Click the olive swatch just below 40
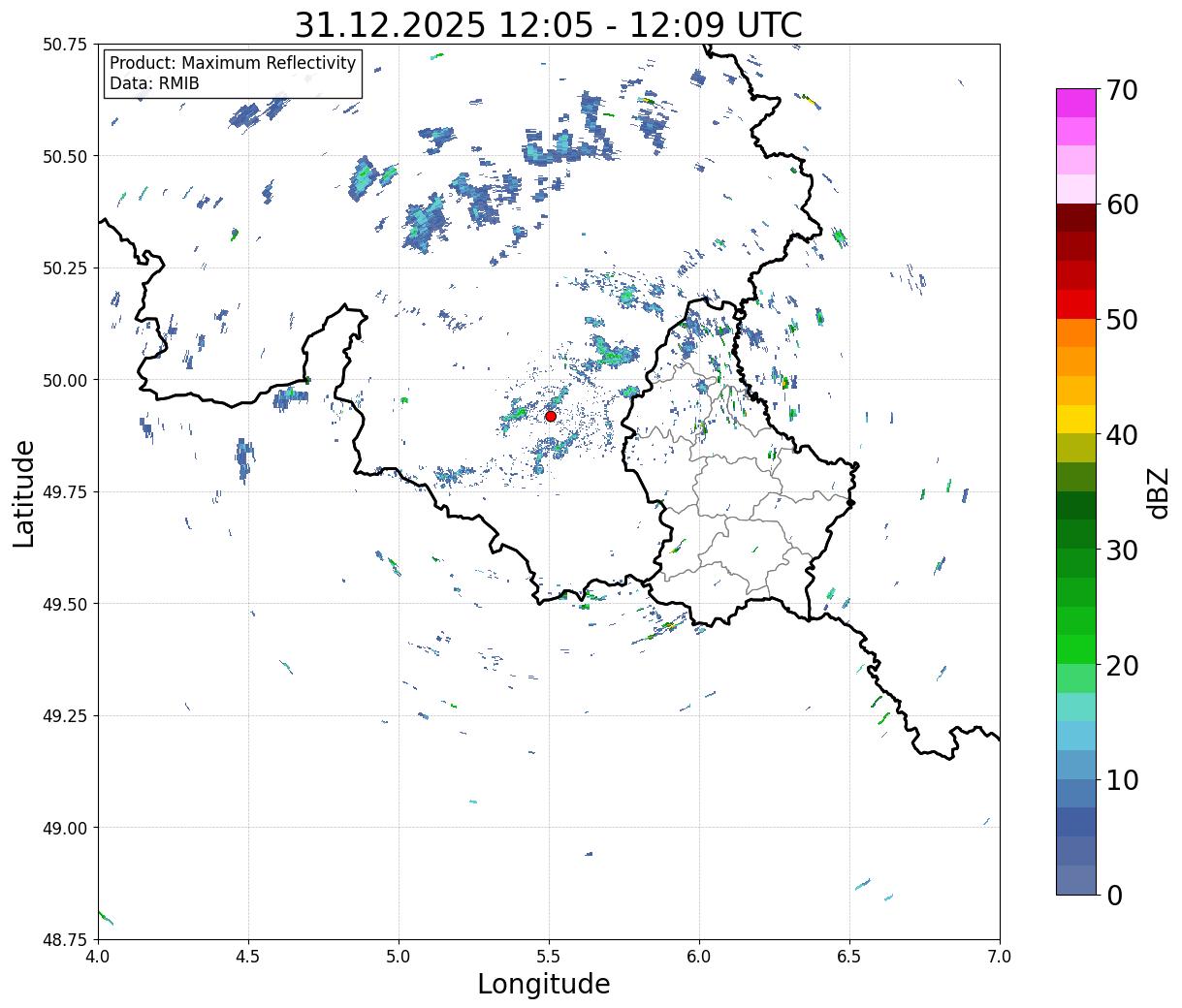 [1076, 448]
